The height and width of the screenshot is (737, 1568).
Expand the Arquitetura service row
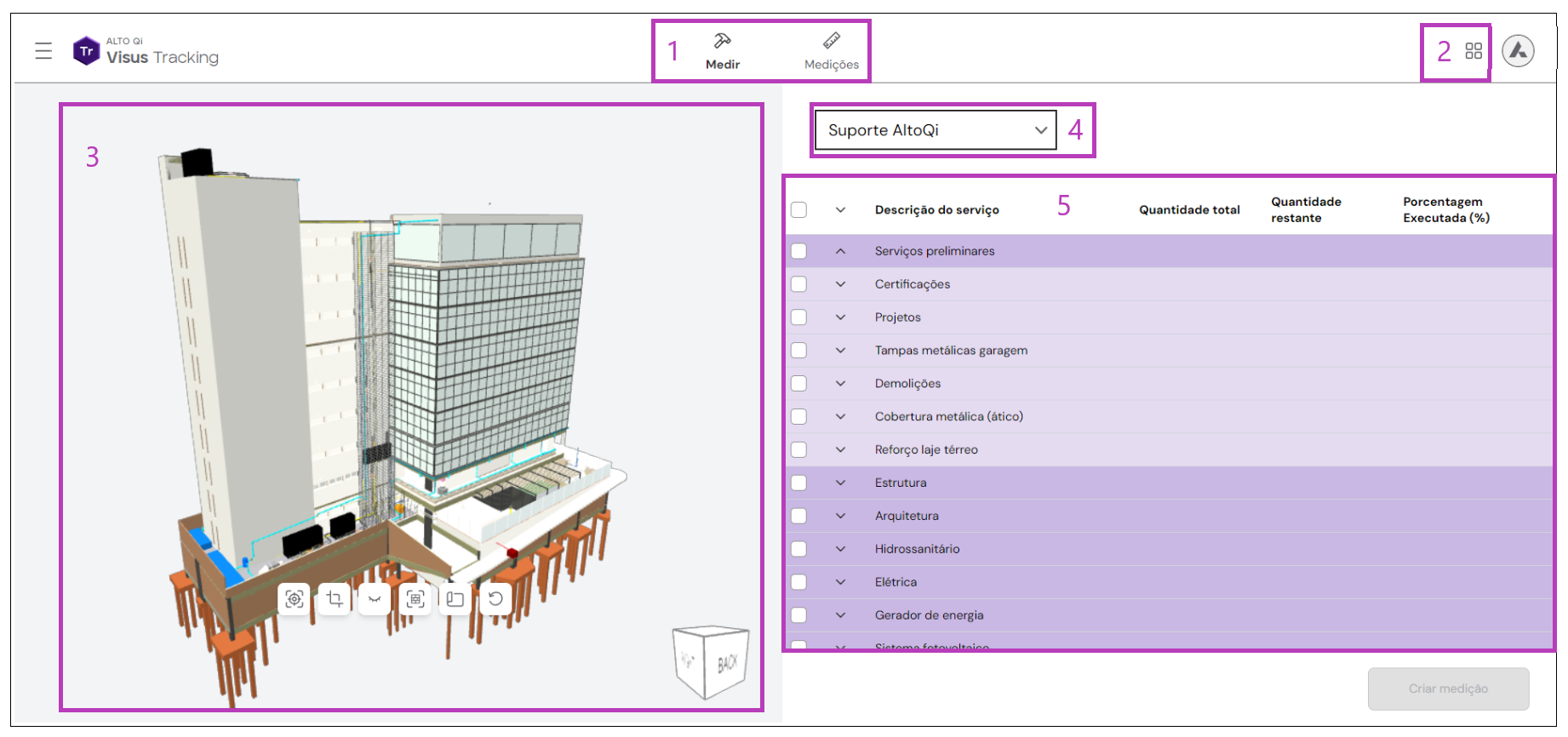tap(840, 516)
